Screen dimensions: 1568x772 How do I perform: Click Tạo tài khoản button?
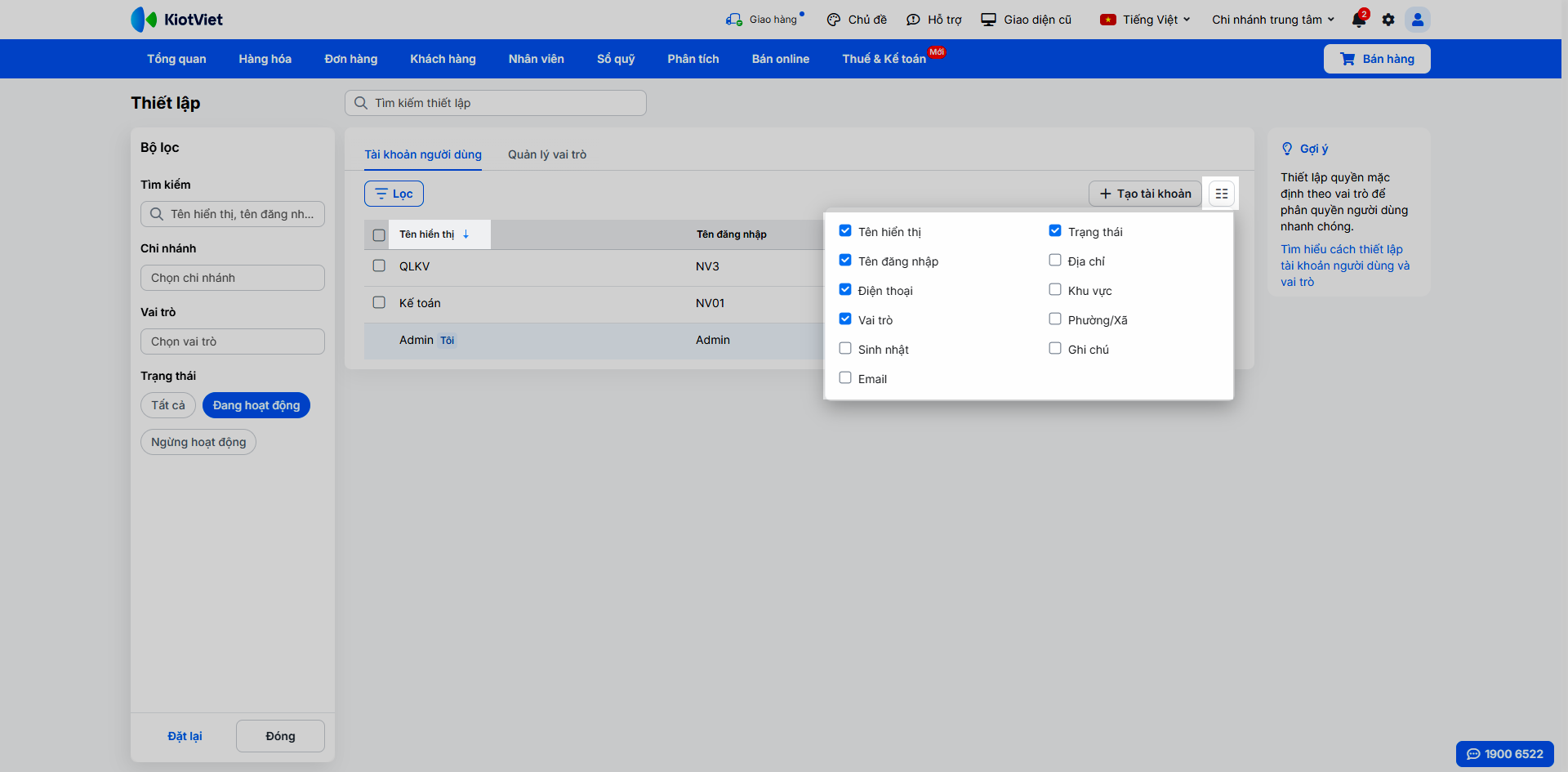click(1145, 194)
